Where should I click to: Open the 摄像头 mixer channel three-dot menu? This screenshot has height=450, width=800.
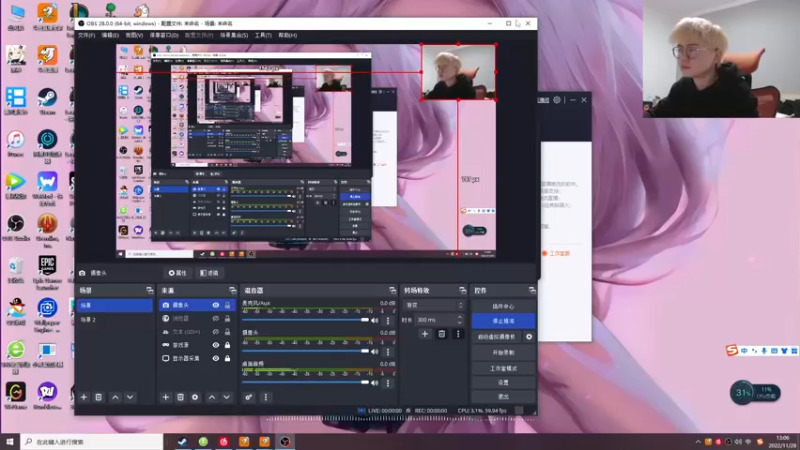[x=388, y=352]
